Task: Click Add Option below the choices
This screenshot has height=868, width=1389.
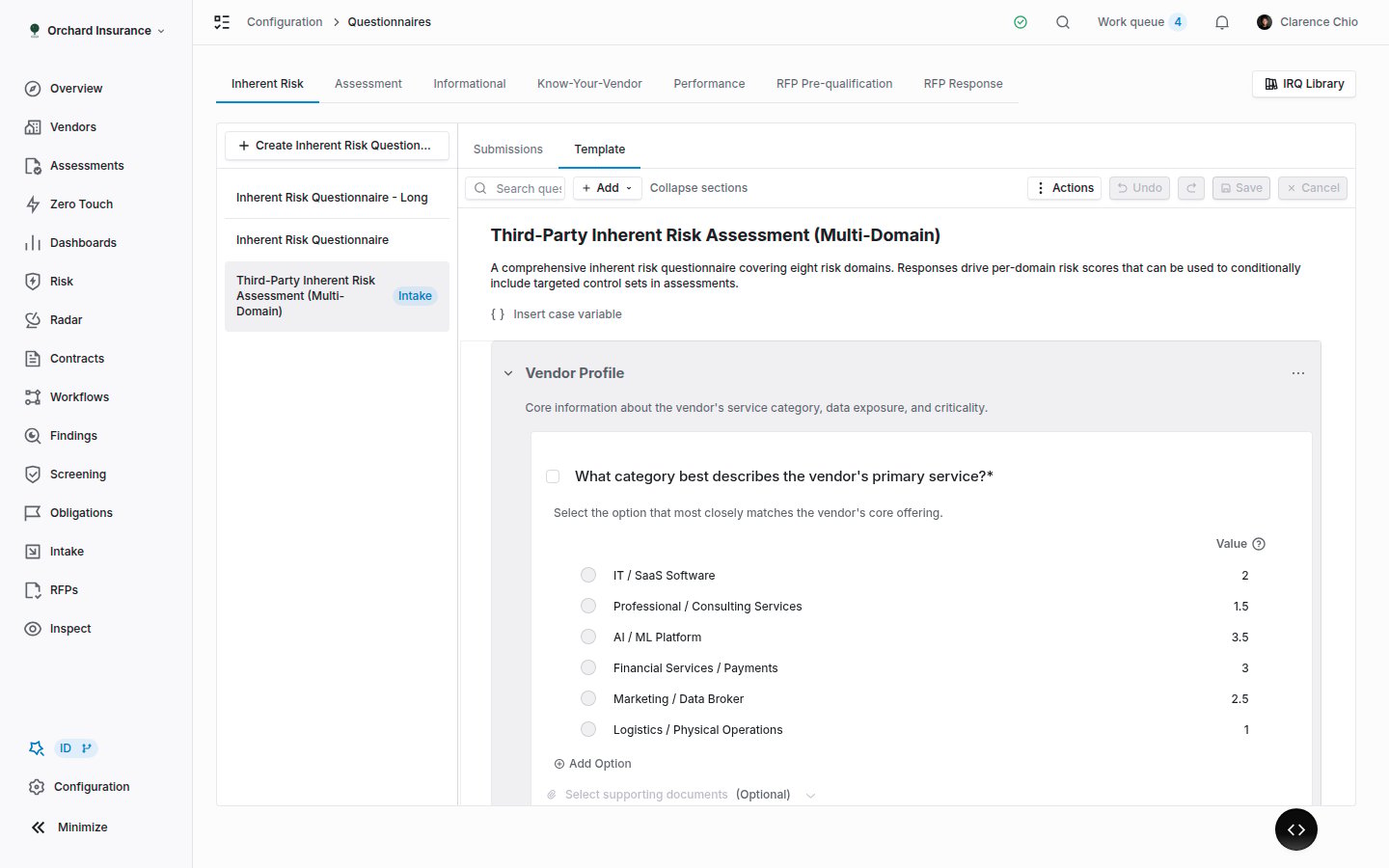Action: click(592, 764)
